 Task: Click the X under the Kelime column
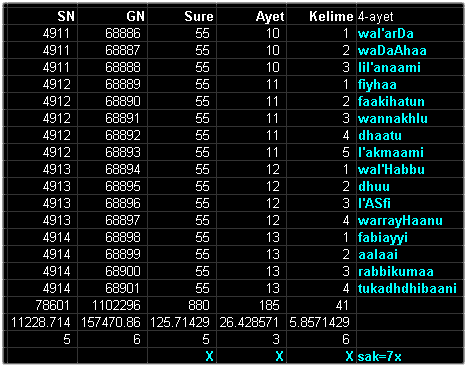tap(349, 356)
